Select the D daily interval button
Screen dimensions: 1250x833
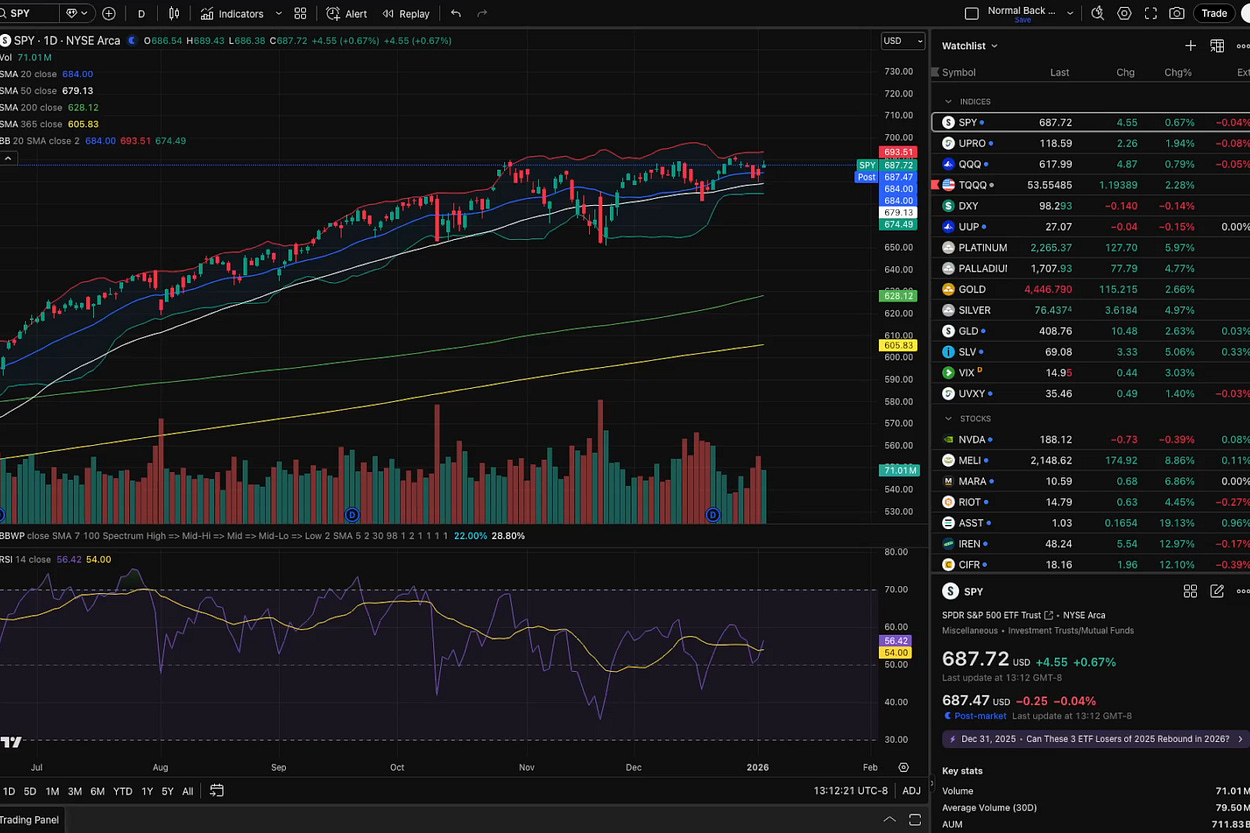pos(141,14)
